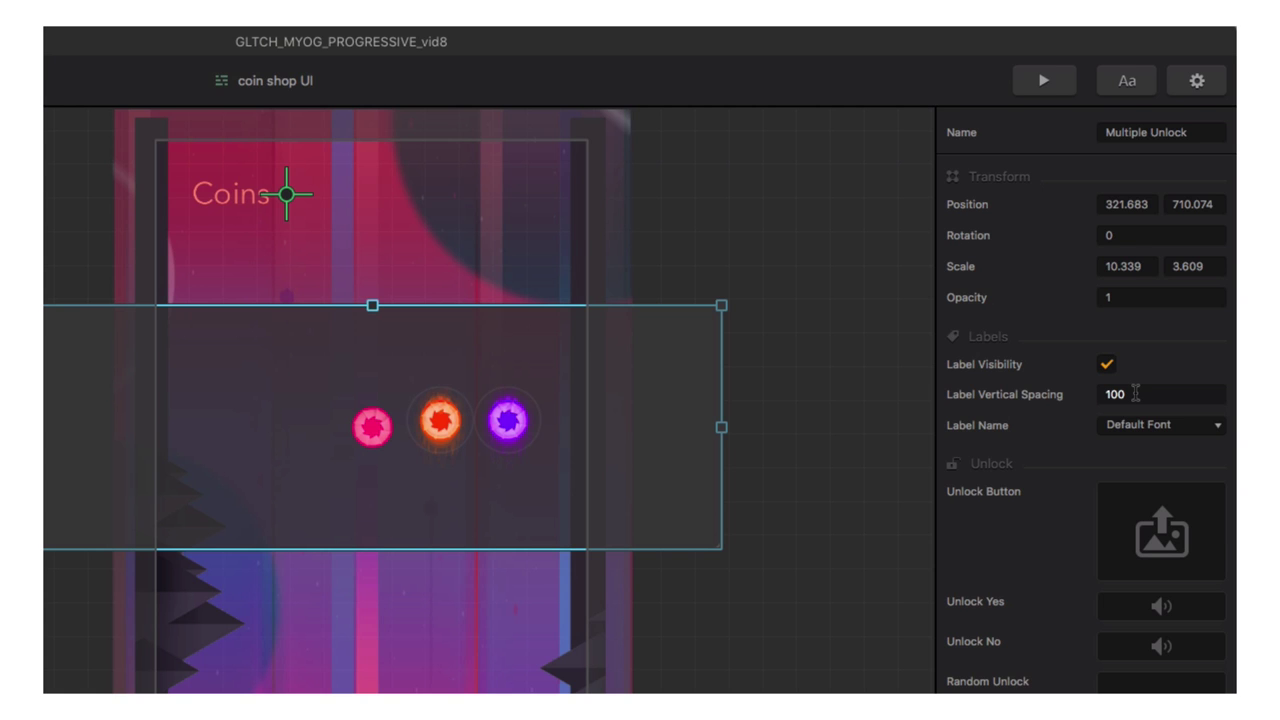Select the pink coin icon in canvas
This screenshot has width=1280, height=720.
372,427
